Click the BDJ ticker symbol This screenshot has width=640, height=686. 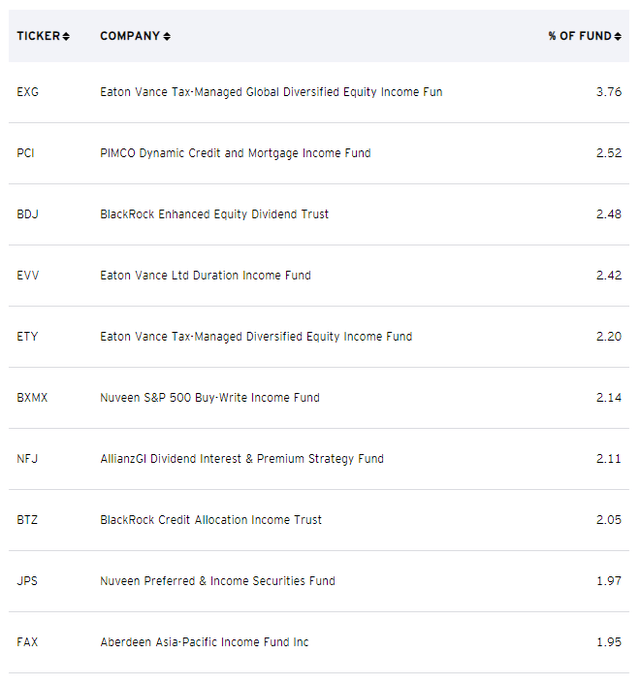tap(28, 214)
